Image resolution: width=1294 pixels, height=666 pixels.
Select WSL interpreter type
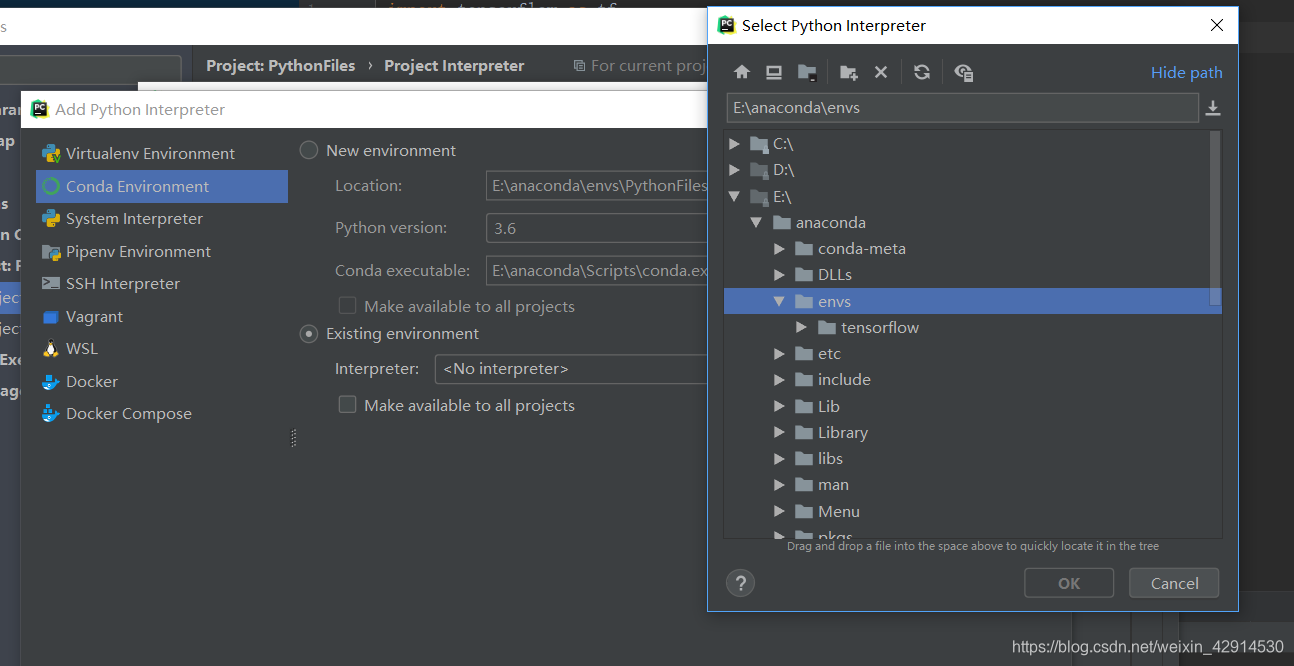coord(162,348)
